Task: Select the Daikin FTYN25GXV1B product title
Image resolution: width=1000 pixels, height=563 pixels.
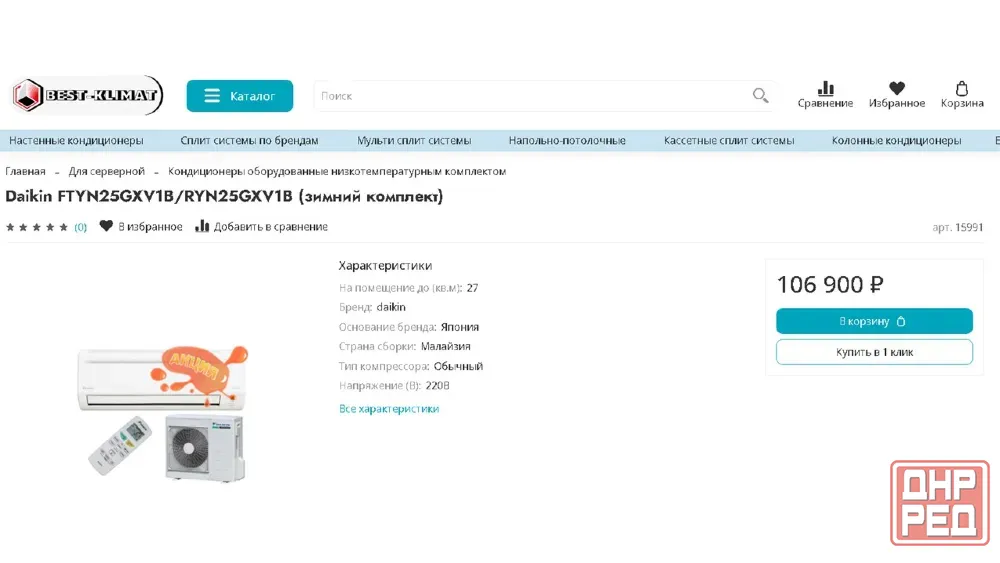Action: pos(224,196)
